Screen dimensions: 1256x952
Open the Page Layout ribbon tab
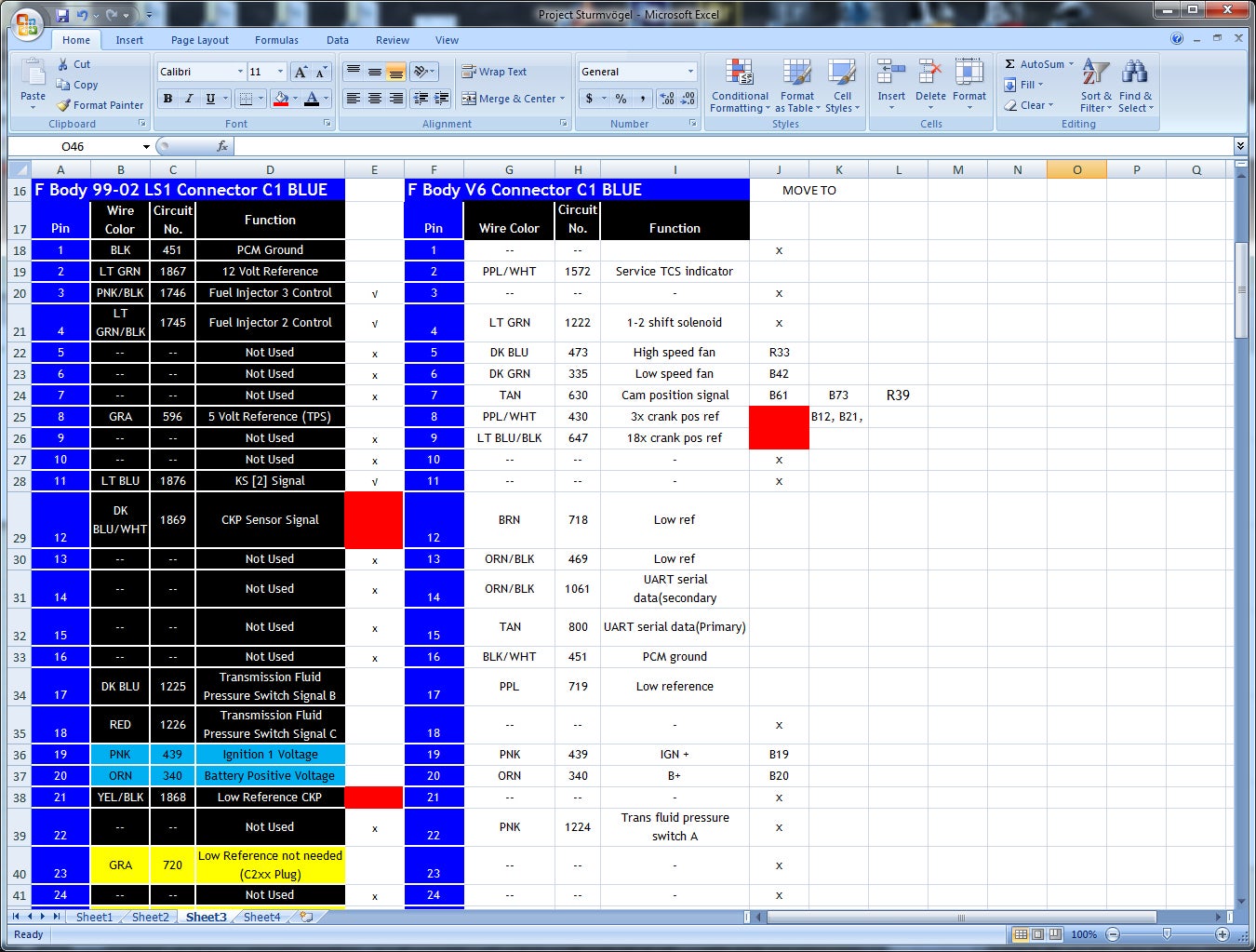(200, 40)
